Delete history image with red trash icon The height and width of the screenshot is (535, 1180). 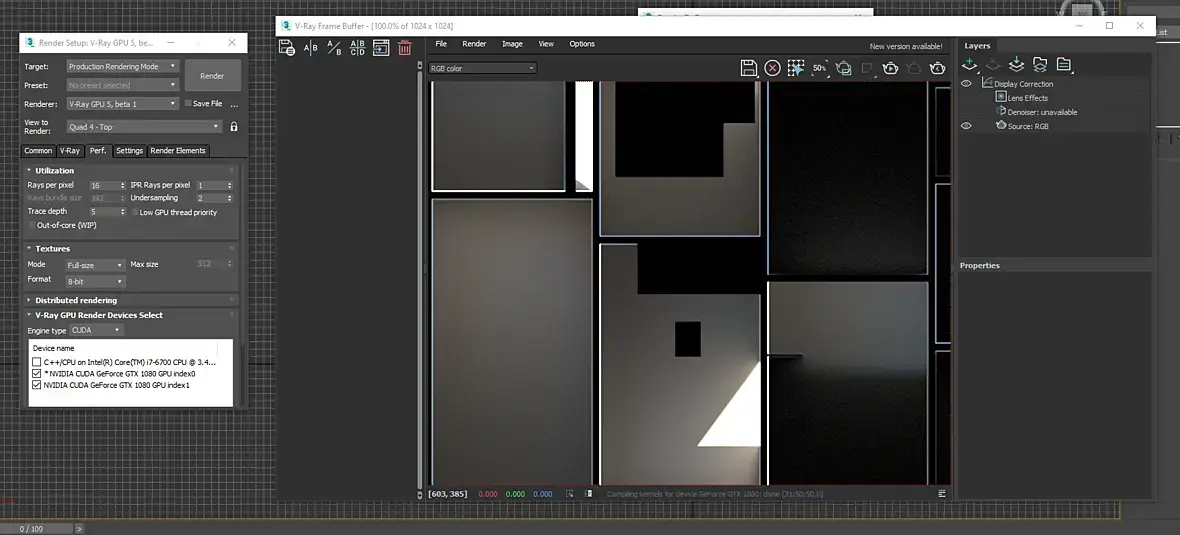point(405,48)
